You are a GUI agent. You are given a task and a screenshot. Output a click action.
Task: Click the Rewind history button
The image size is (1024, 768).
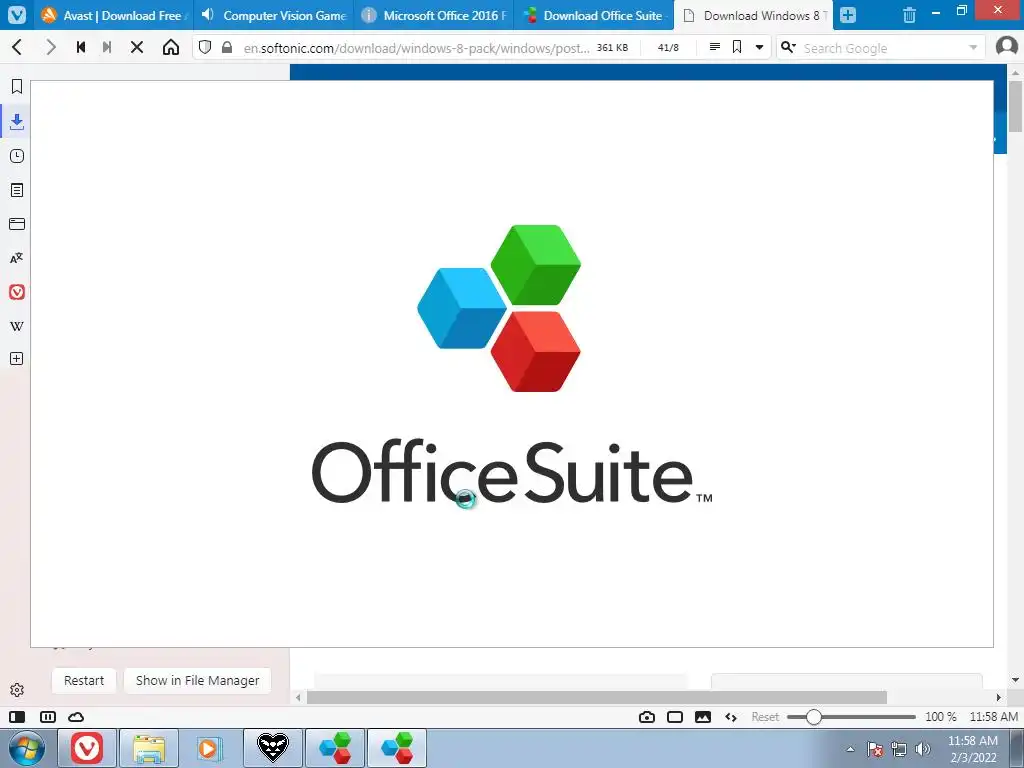click(81, 47)
